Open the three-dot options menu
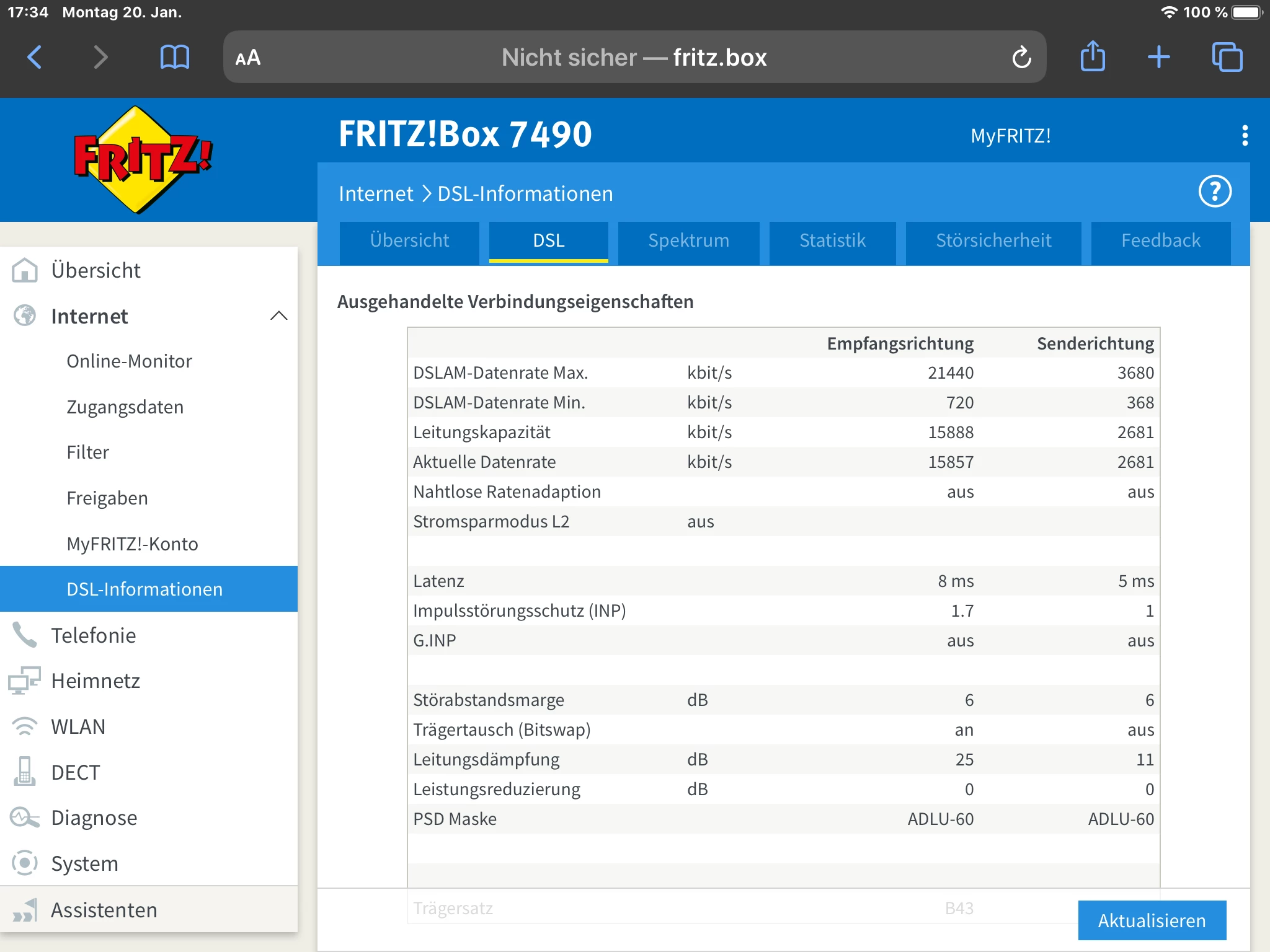 (1244, 136)
